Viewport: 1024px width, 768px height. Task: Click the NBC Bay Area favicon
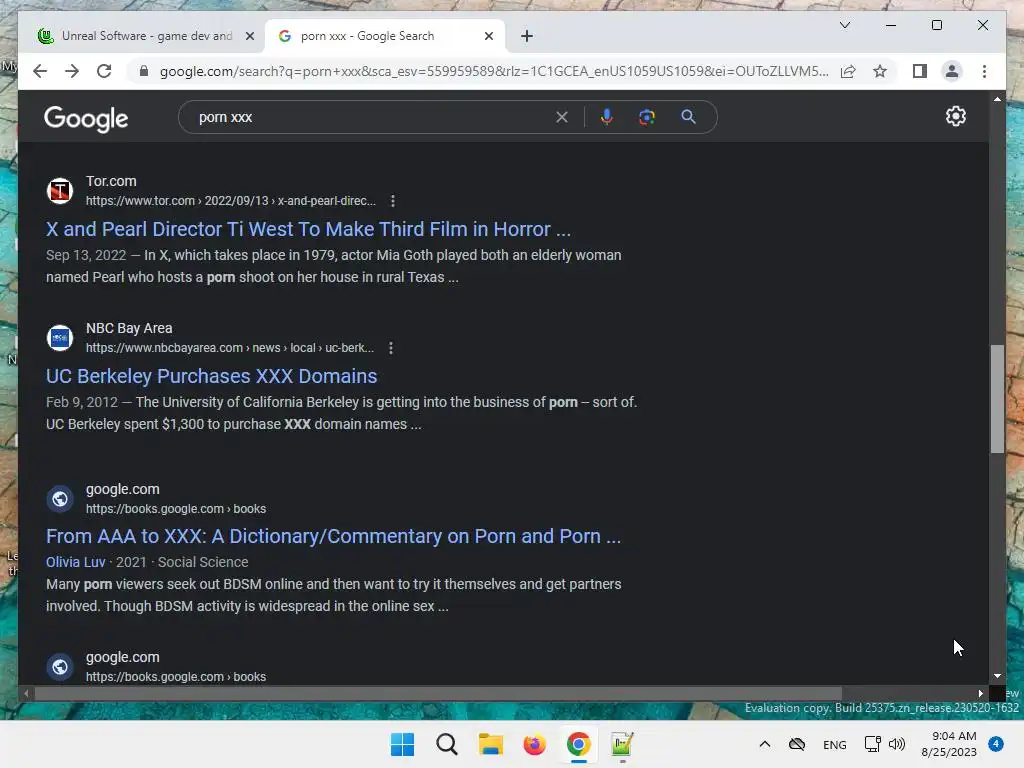click(60, 338)
